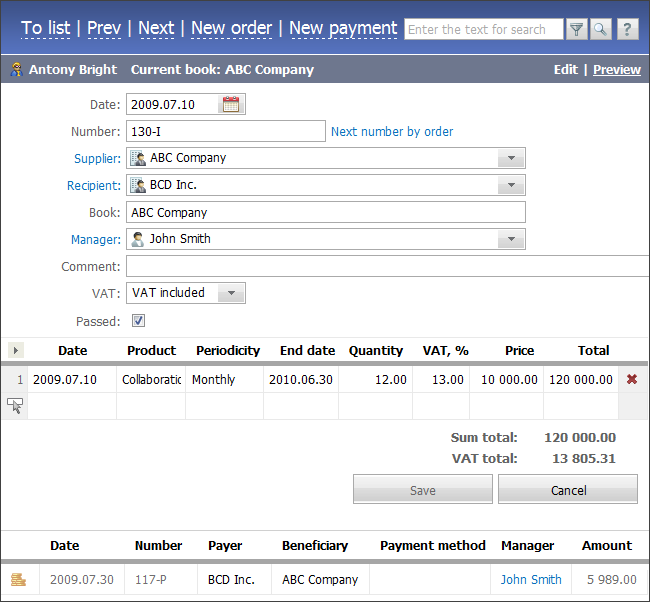
Task: Click the Payment method column header
Action: pos(432,545)
